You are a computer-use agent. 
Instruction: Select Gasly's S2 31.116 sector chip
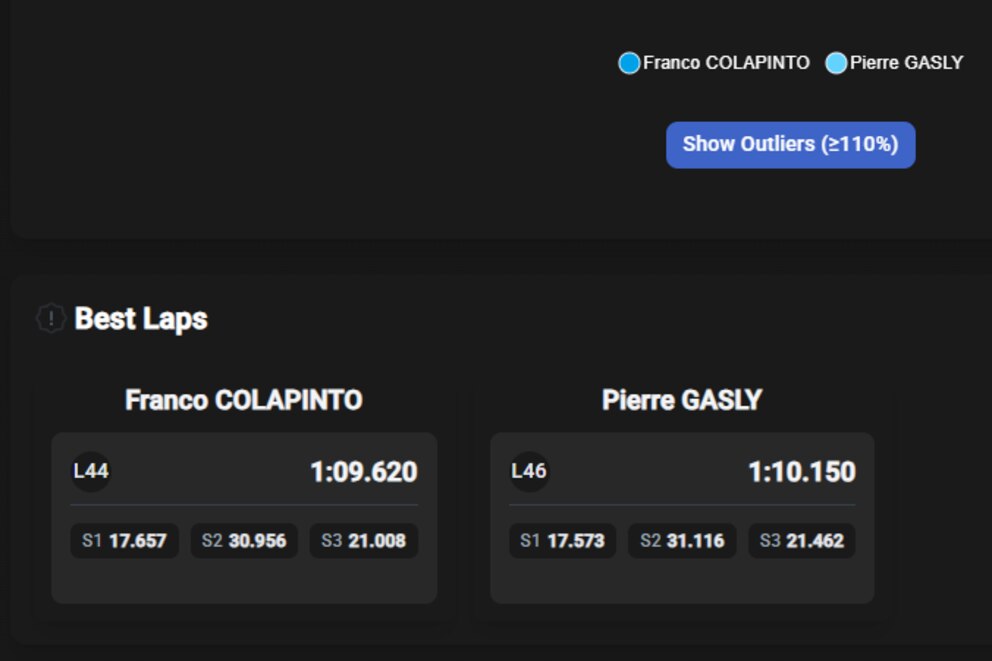[x=682, y=541]
